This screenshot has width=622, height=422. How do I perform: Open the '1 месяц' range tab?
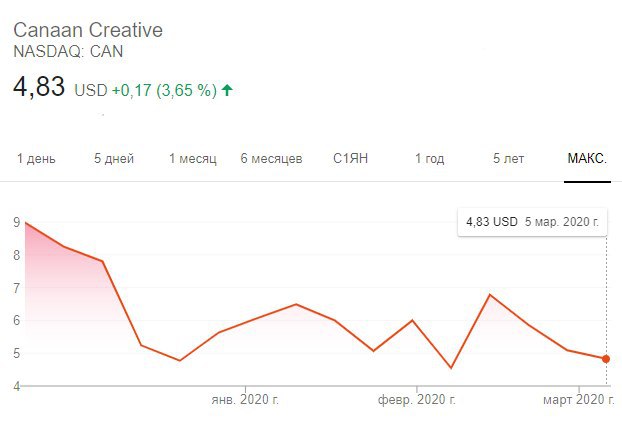[193, 160]
